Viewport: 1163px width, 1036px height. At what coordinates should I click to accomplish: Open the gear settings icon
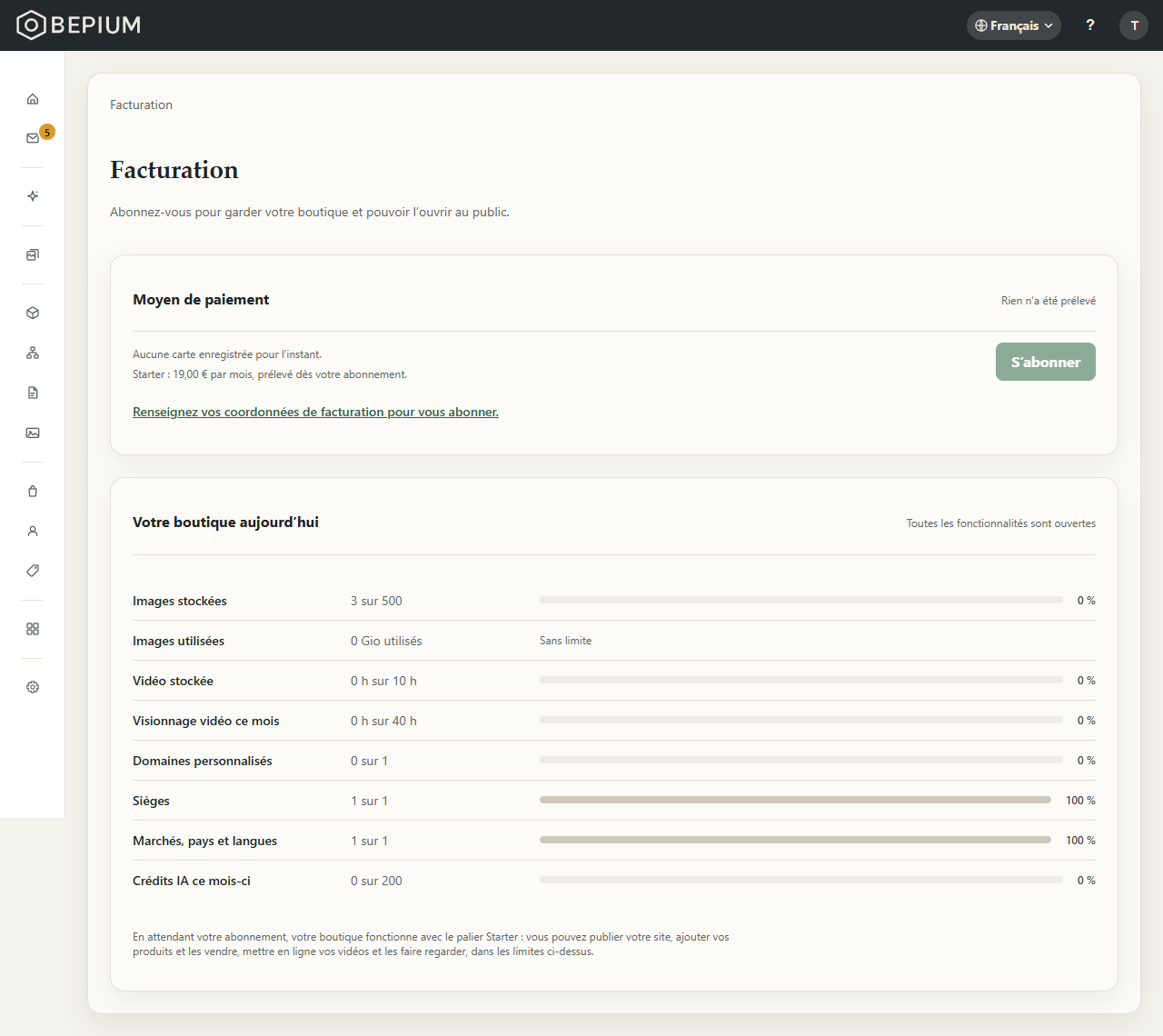coord(33,687)
